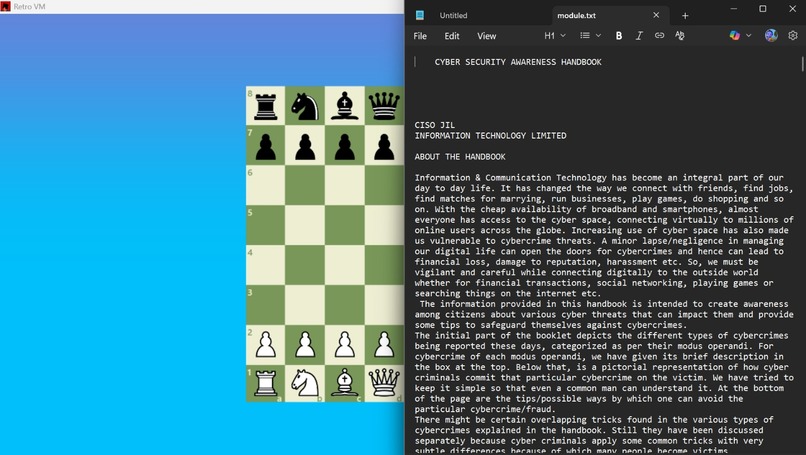
Task: Select the black bishop on c8
Action: [x=345, y=106]
